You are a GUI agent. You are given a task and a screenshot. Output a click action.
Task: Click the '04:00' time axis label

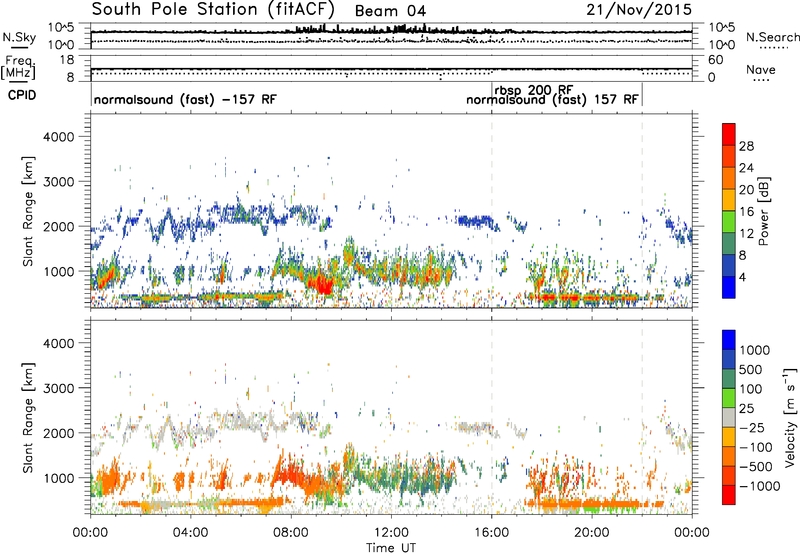190,533
